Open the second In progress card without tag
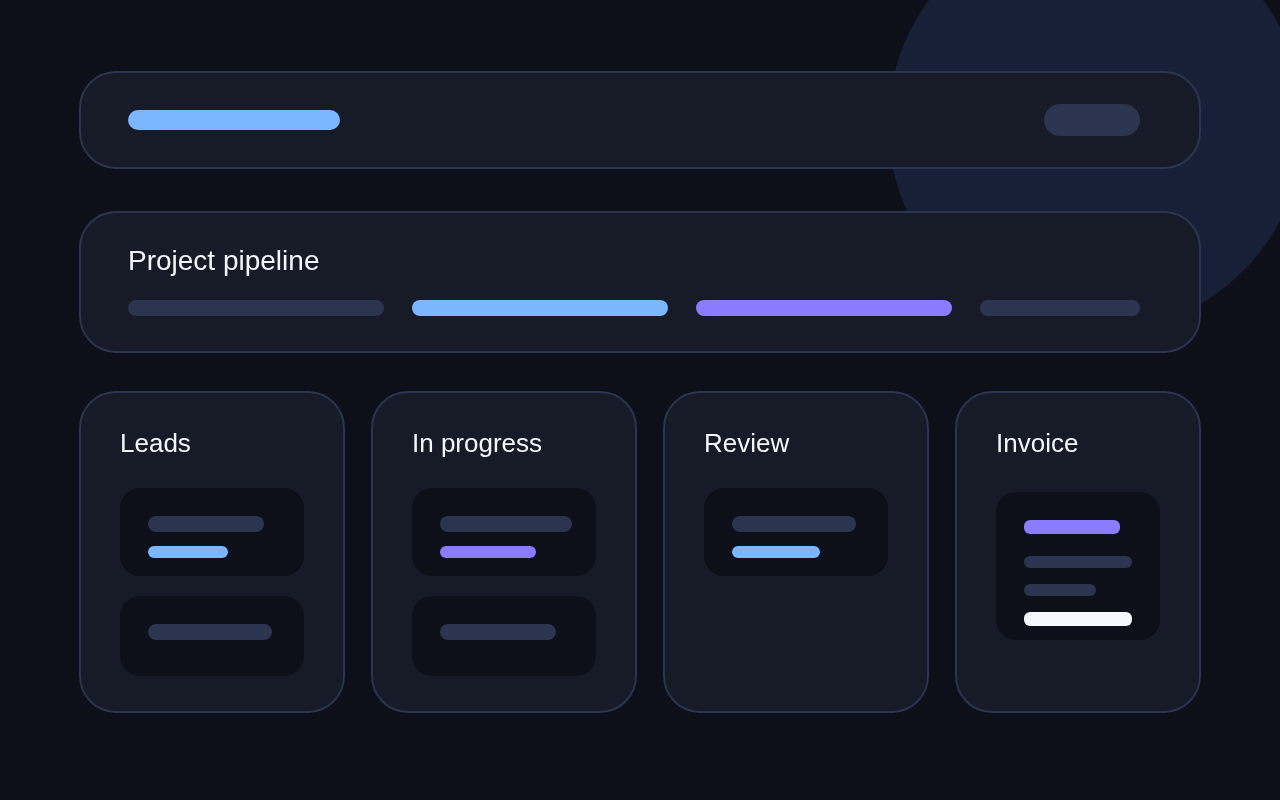Image resolution: width=1280 pixels, height=800 pixels. [x=504, y=636]
